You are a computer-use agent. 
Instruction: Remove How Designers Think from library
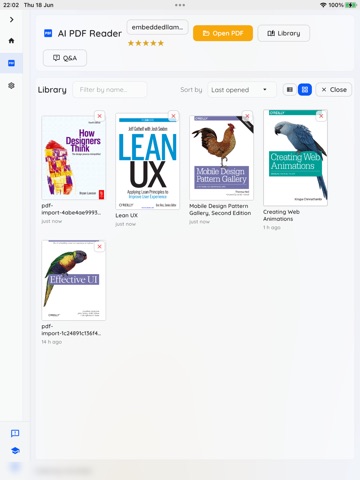(x=99, y=116)
